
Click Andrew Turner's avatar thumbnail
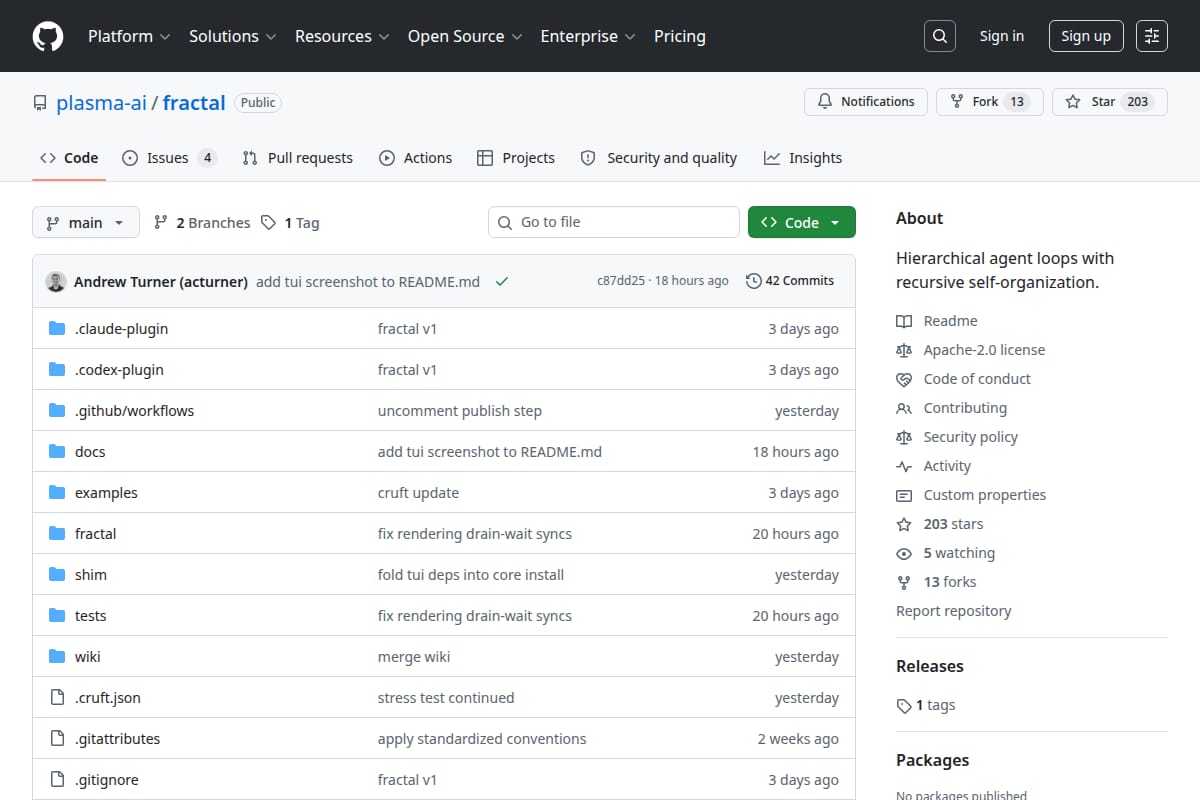pyautogui.click(x=56, y=281)
